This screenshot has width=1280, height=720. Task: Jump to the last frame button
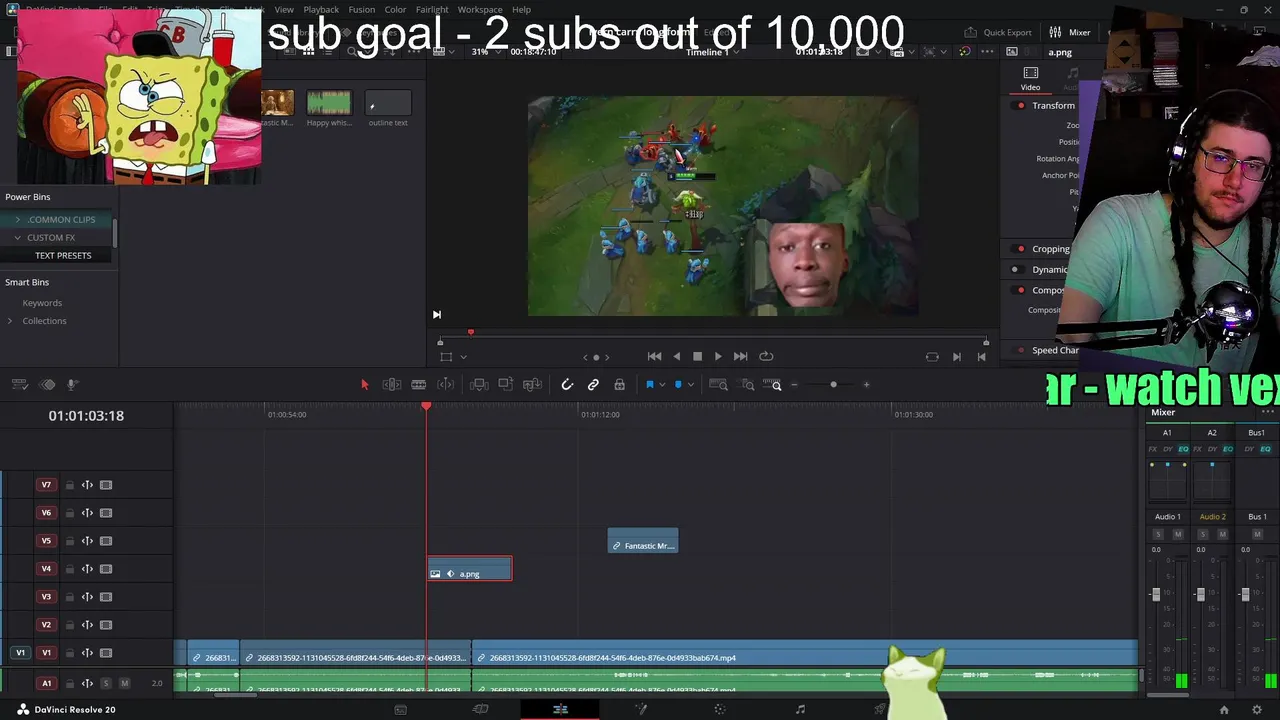(x=740, y=356)
